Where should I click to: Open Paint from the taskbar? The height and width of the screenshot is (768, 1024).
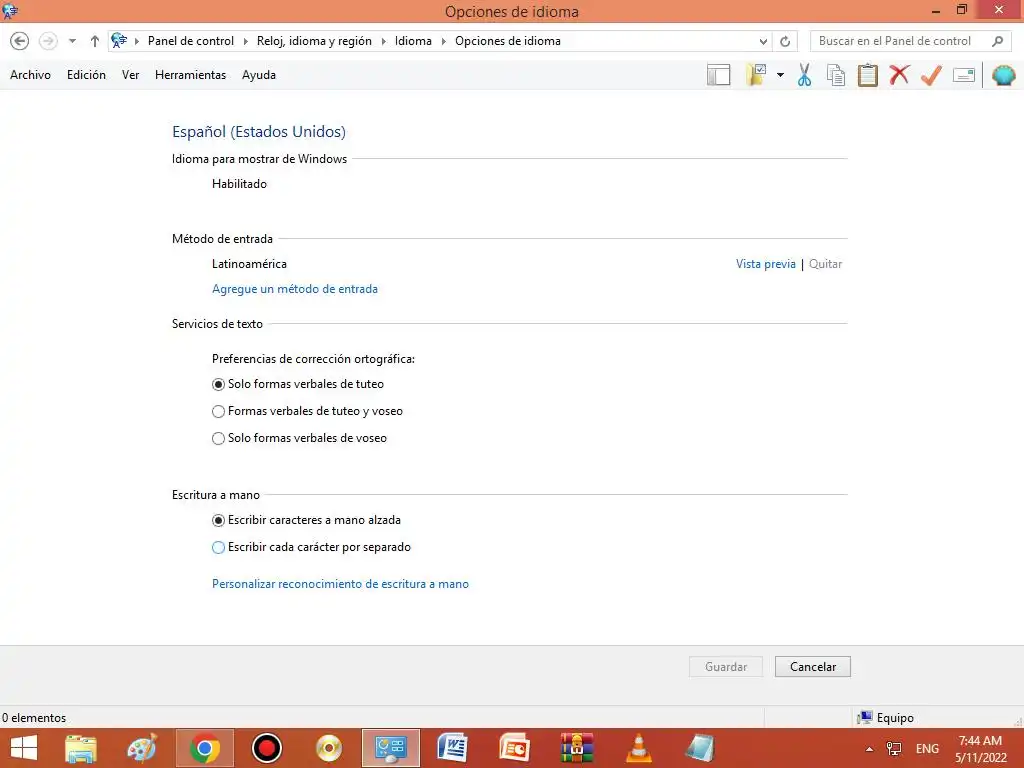click(x=142, y=748)
